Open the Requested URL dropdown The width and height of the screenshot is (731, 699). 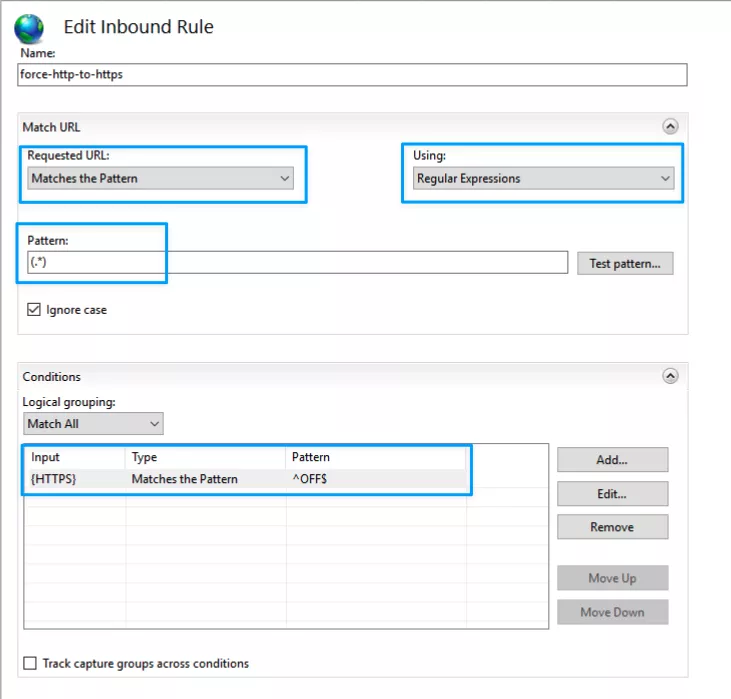(x=161, y=179)
